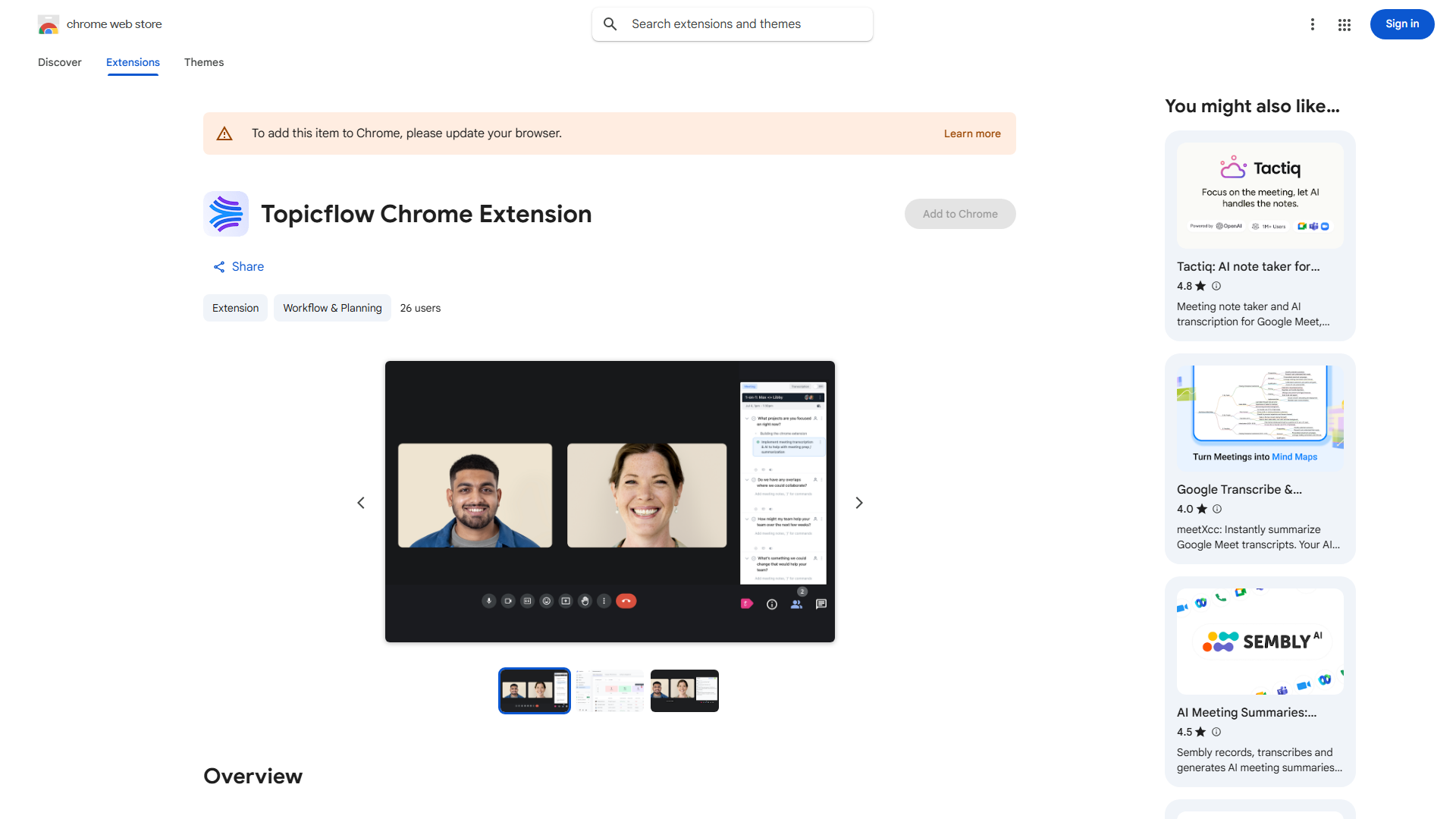Switch to the Discover tab
The image size is (1456, 819).
[60, 62]
